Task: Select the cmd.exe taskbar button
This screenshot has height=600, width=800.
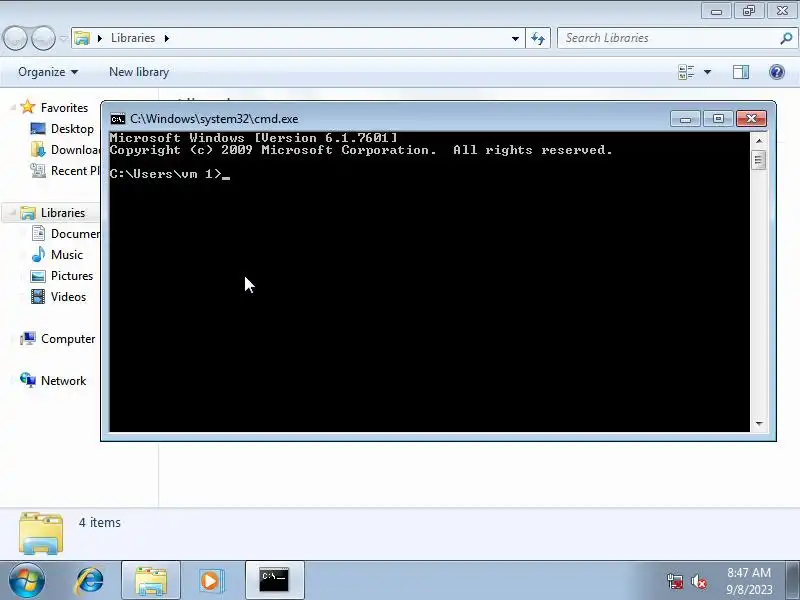Action: 274,581
